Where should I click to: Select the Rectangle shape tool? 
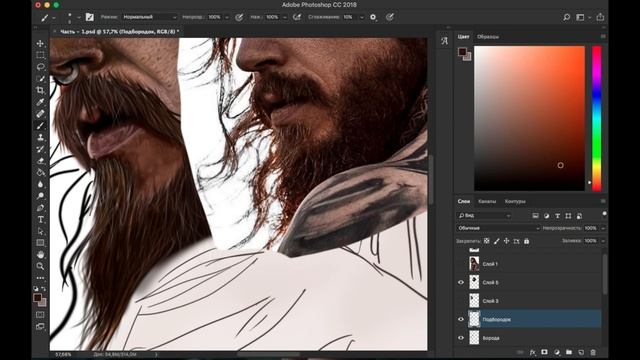tap(40, 243)
